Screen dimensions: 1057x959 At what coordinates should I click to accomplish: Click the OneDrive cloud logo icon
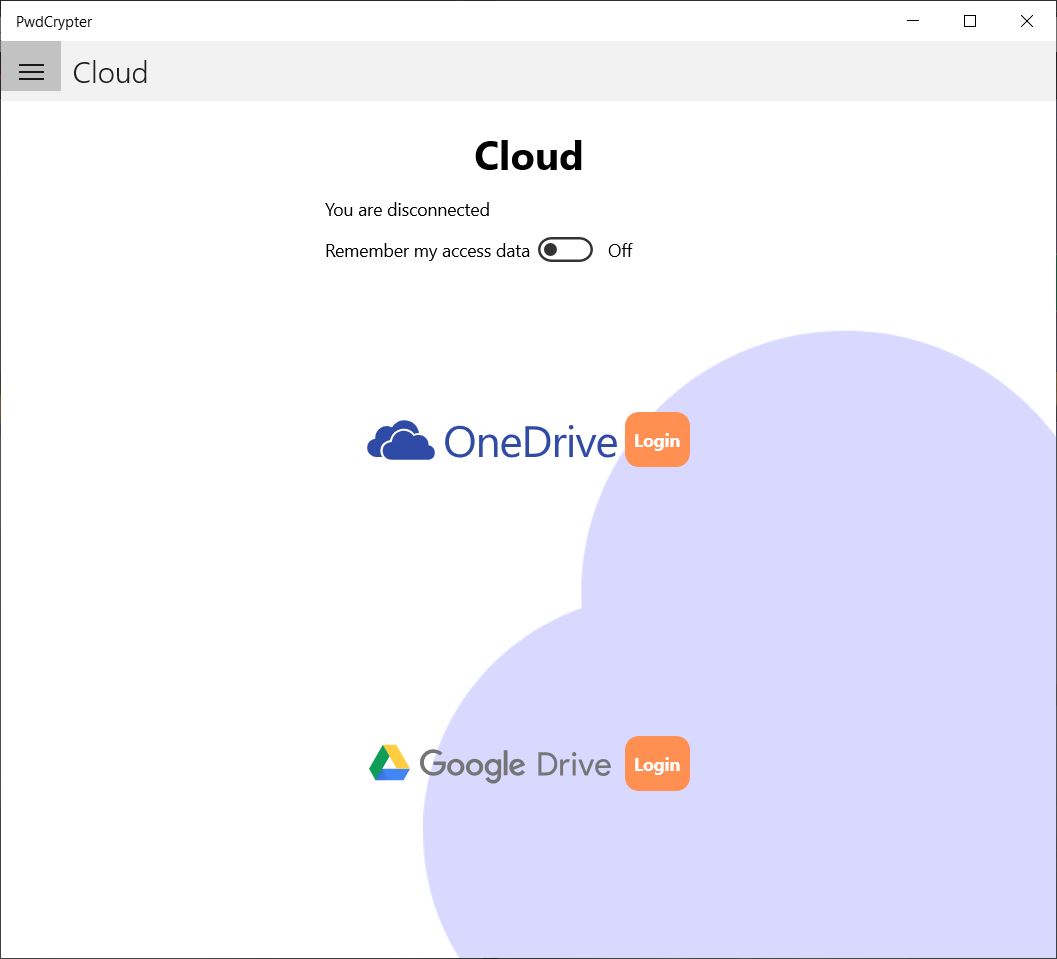(x=399, y=439)
